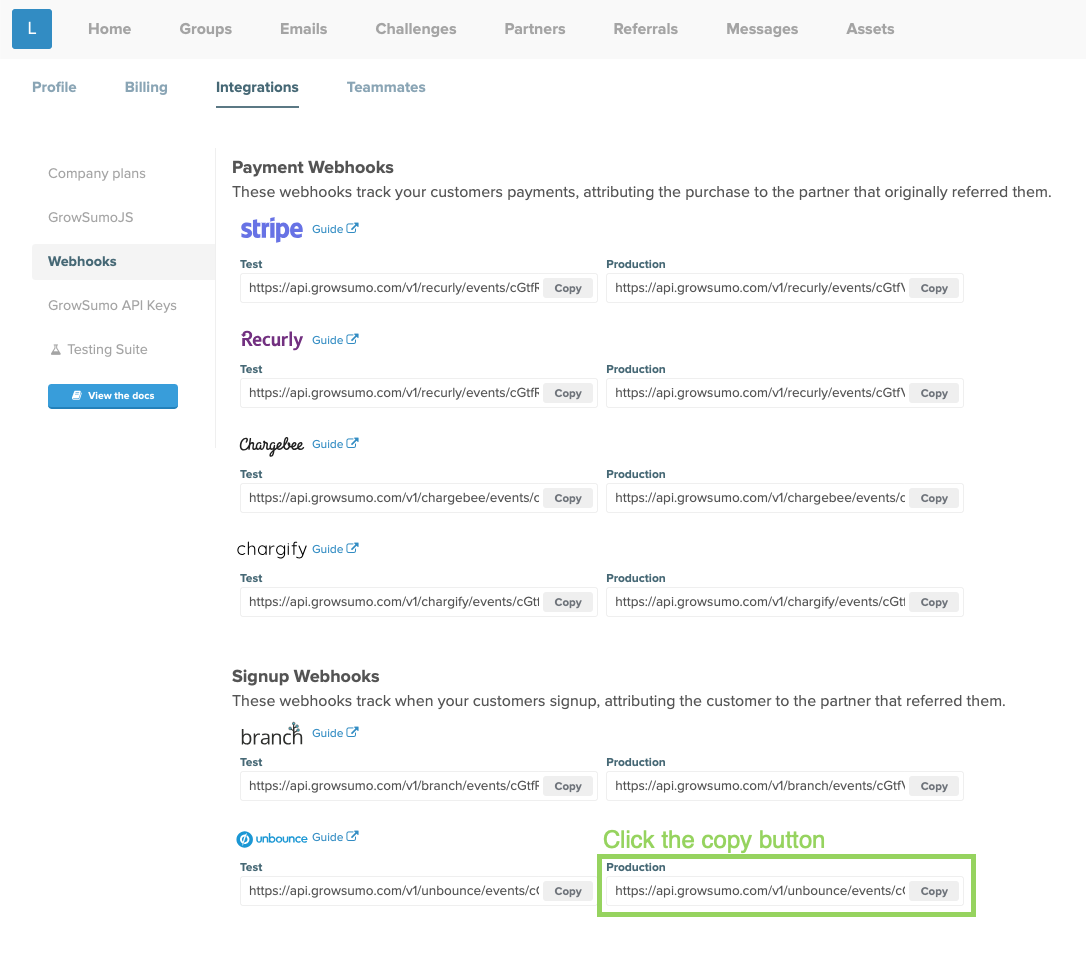This screenshot has width=1086, height=955.
Task: Open the Partners page
Action: tap(535, 29)
